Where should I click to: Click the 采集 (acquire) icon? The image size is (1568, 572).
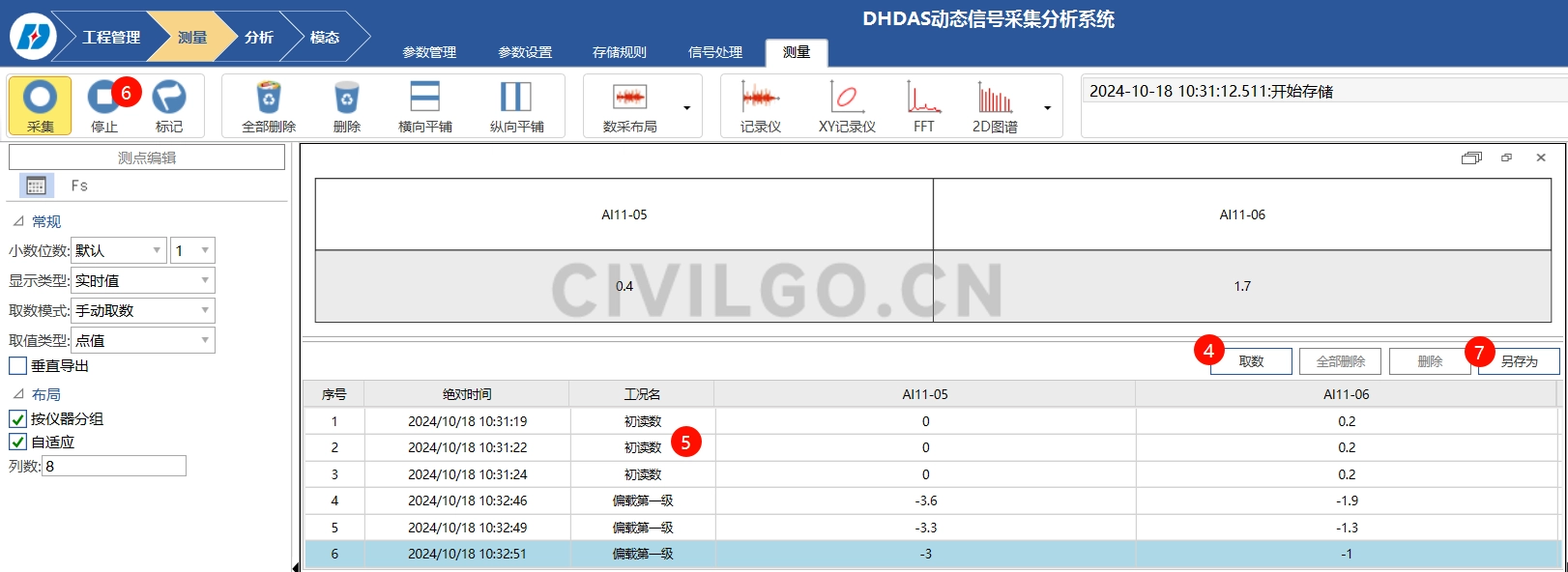point(40,98)
